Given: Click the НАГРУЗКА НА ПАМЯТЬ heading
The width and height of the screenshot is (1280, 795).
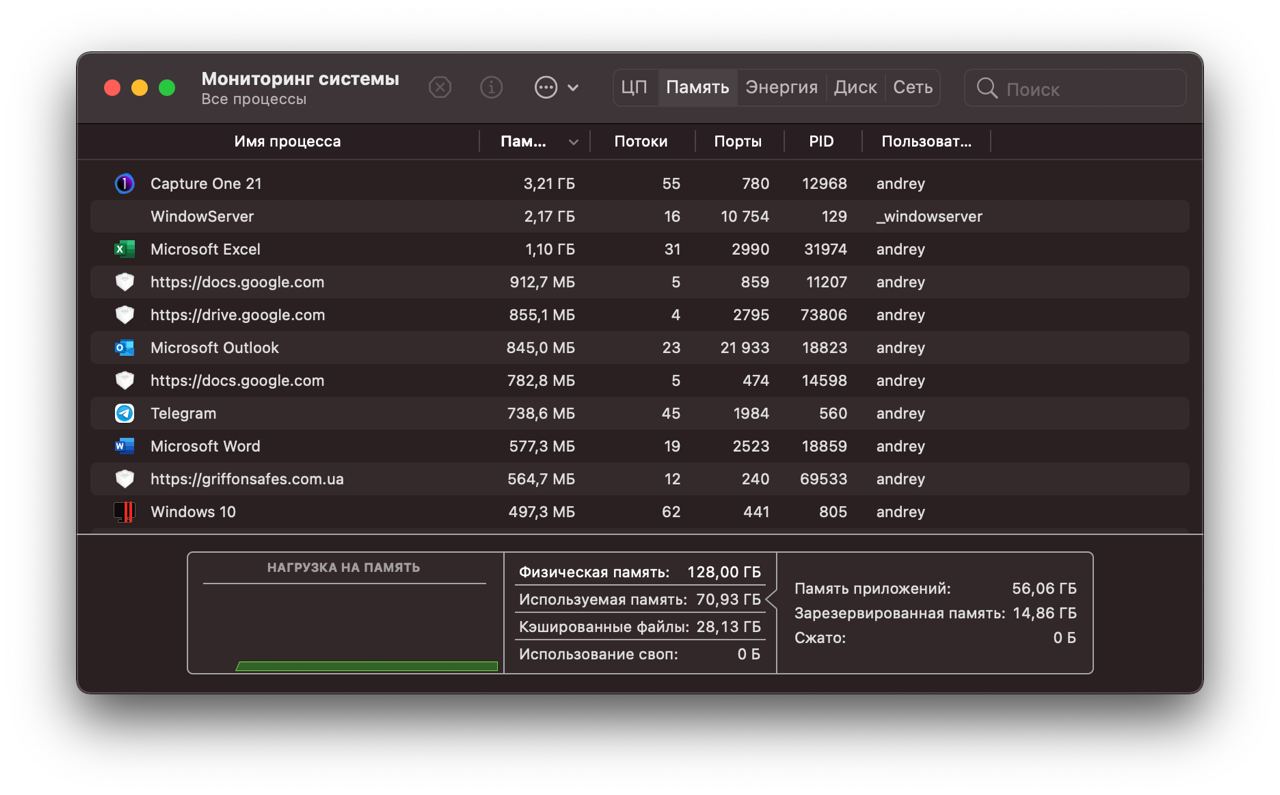Looking at the screenshot, I should click(x=343, y=568).
